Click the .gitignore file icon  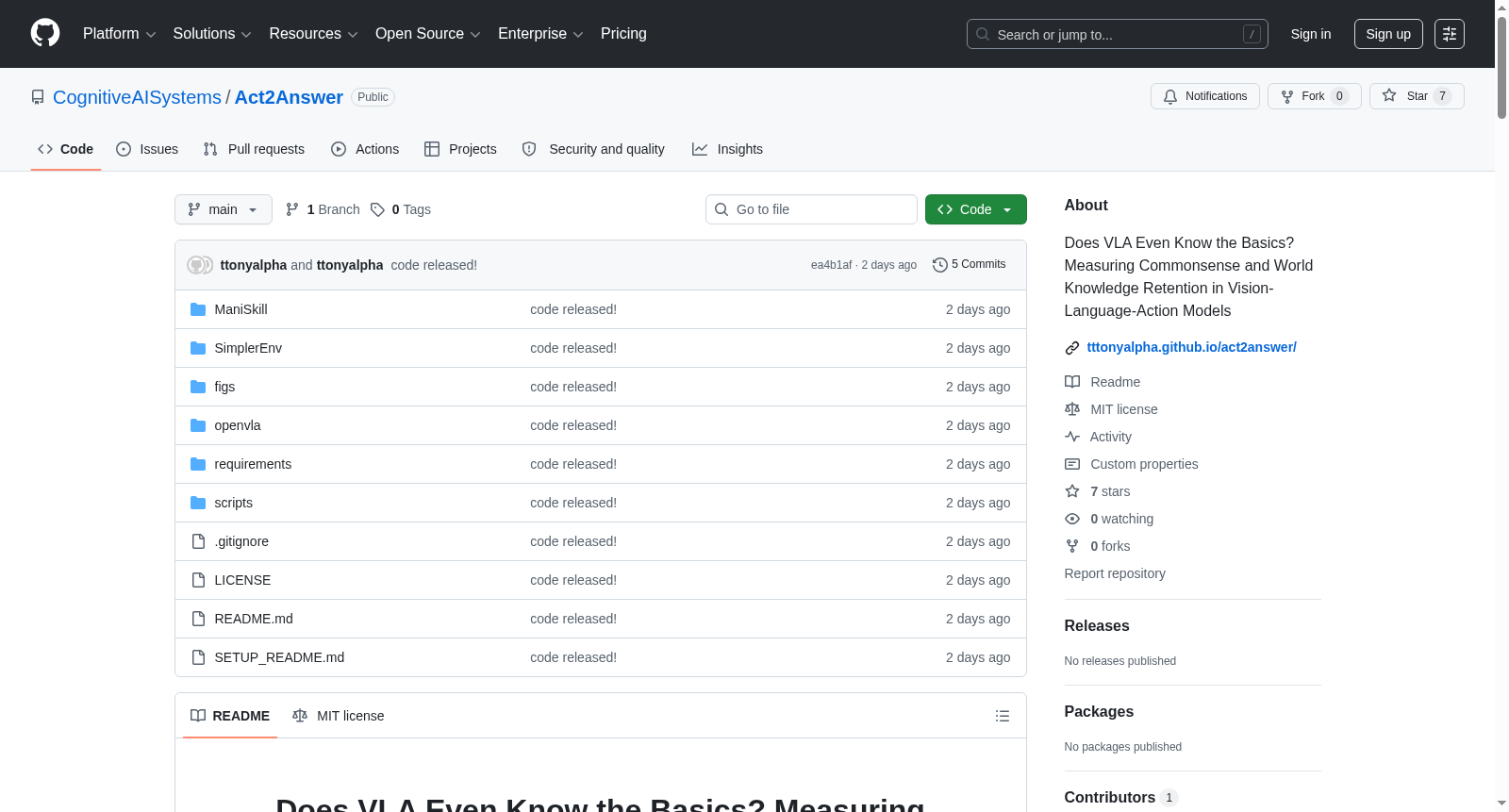pos(198,541)
